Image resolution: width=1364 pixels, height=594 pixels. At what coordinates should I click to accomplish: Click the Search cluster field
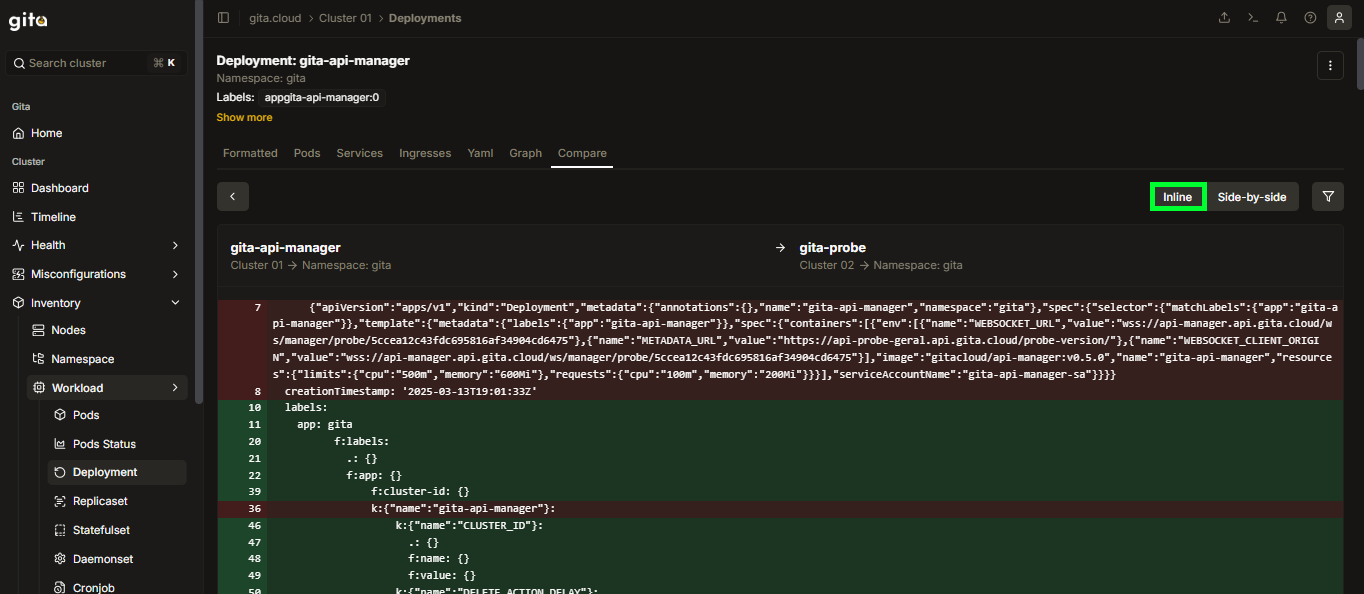(97, 63)
